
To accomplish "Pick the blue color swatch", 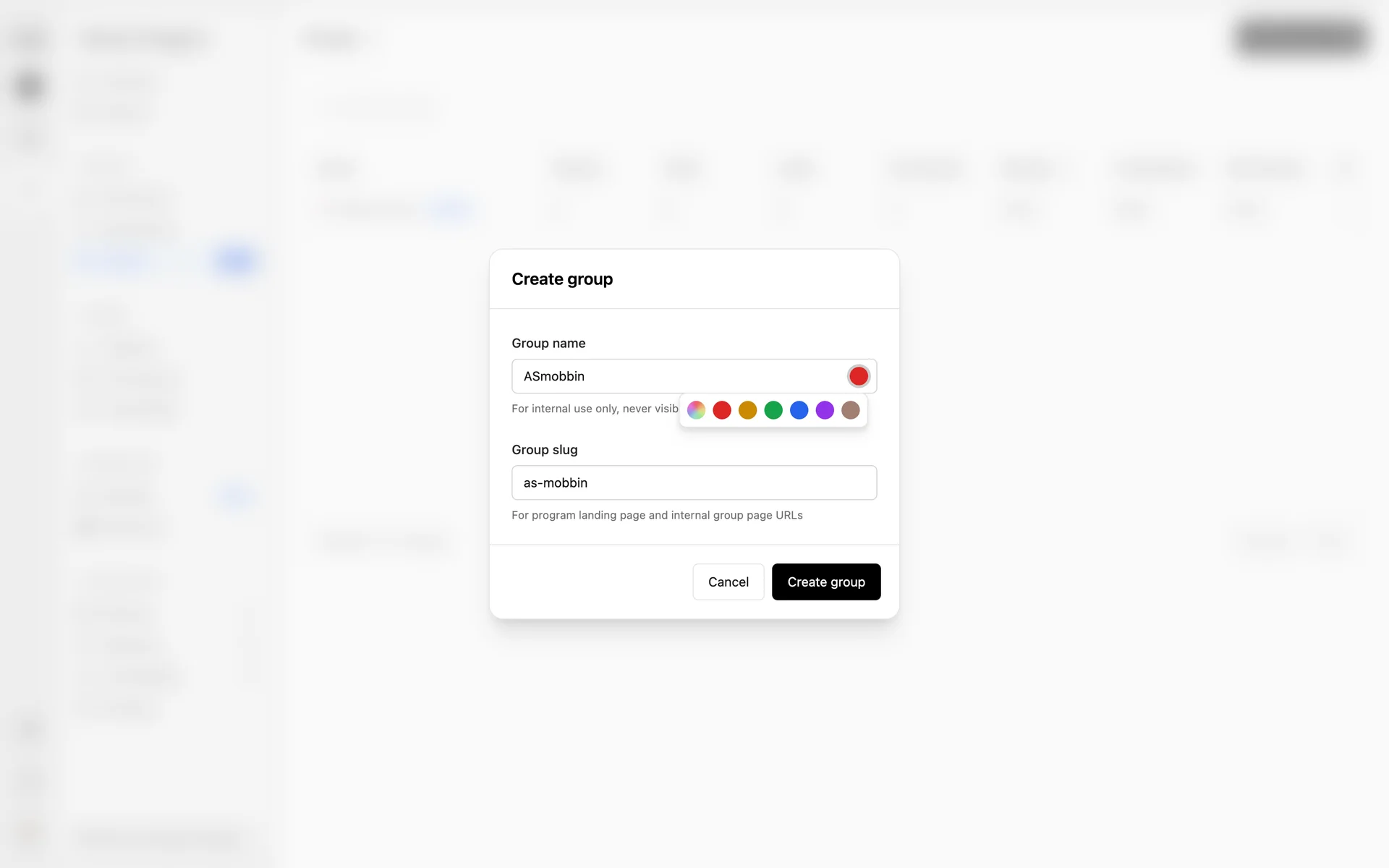I will 799,410.
